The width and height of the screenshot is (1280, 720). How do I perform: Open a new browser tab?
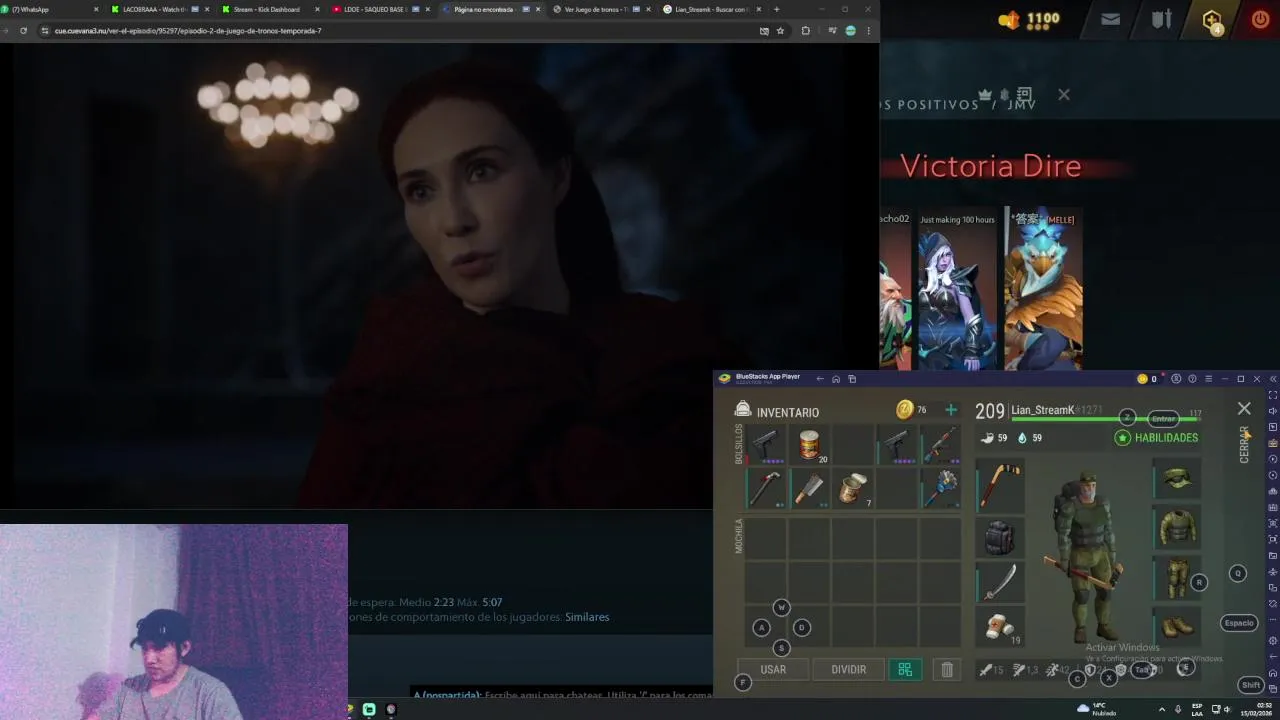coord(777,9)
